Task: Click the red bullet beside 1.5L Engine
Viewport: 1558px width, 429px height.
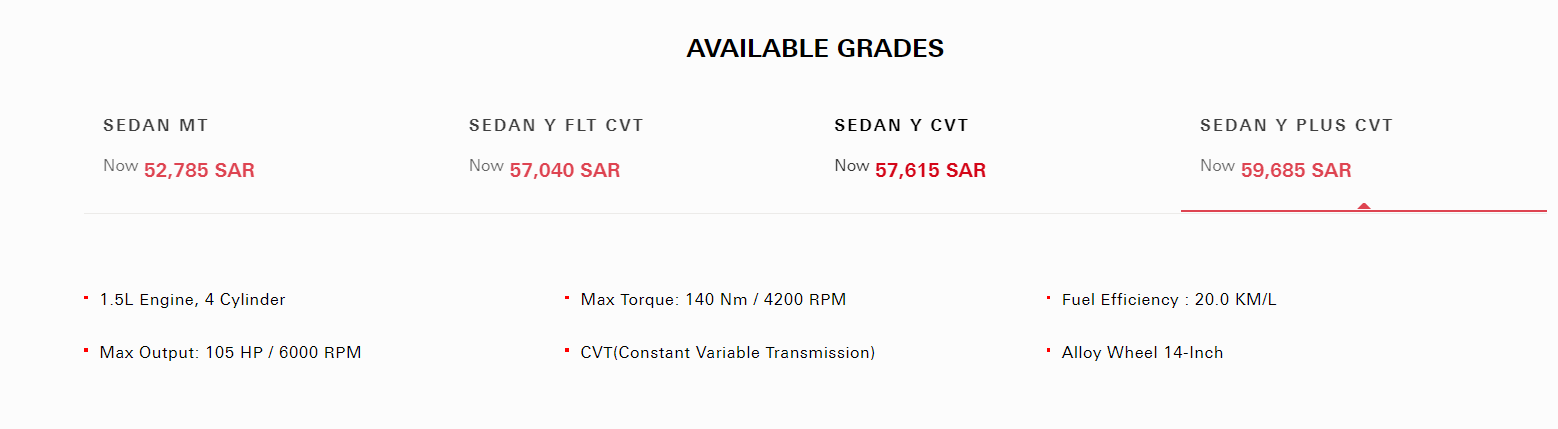Action: click(x=86, y=297)
